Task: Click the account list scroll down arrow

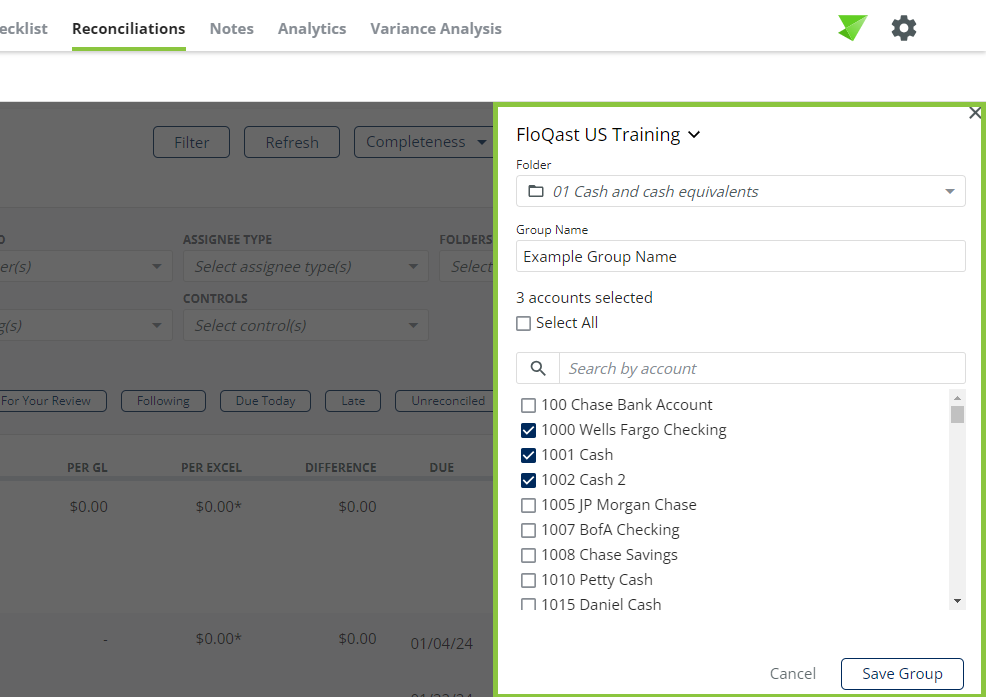Action: tap(957, 601)
